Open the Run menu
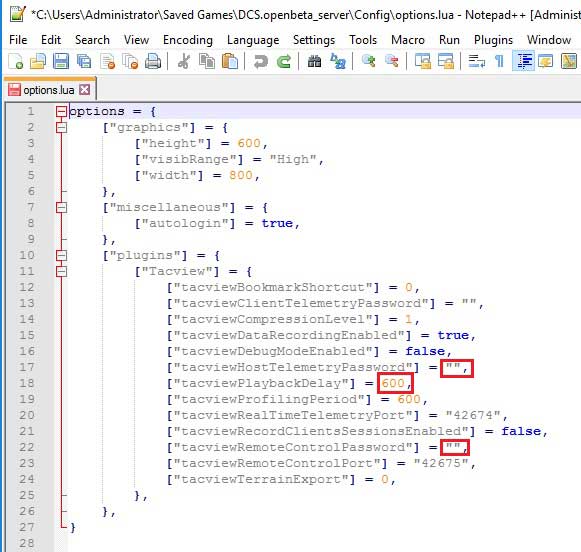The width and height of the screenshot is (581, 552). [x=449, y=40]
